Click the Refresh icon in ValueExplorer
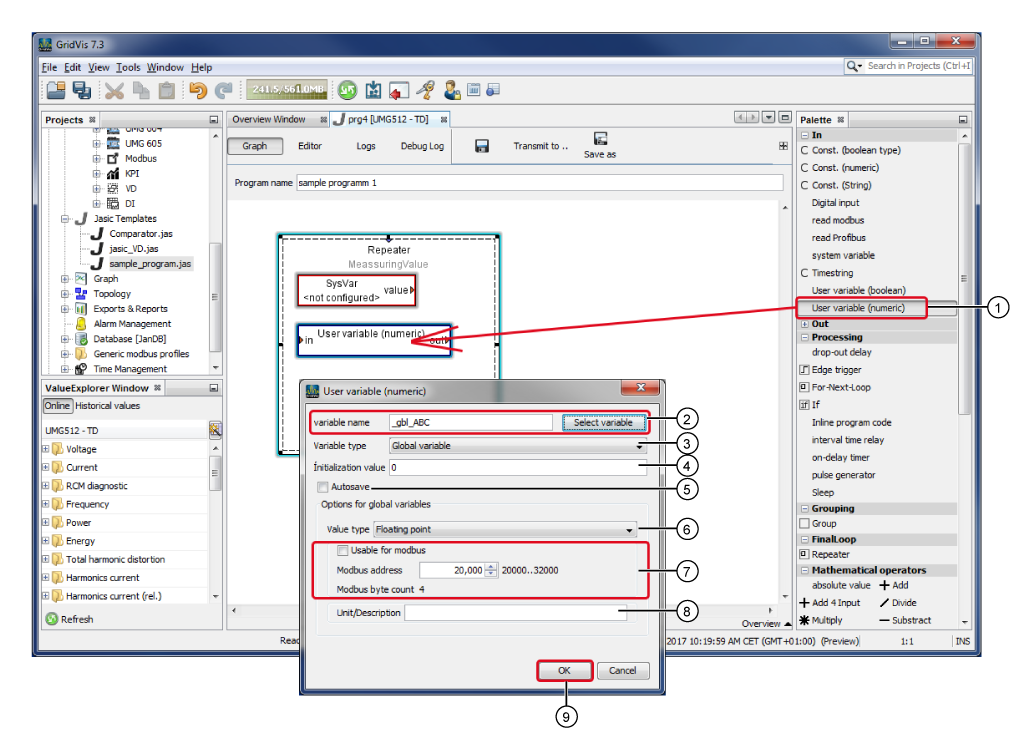1024x739 pixels. (51, 619)
